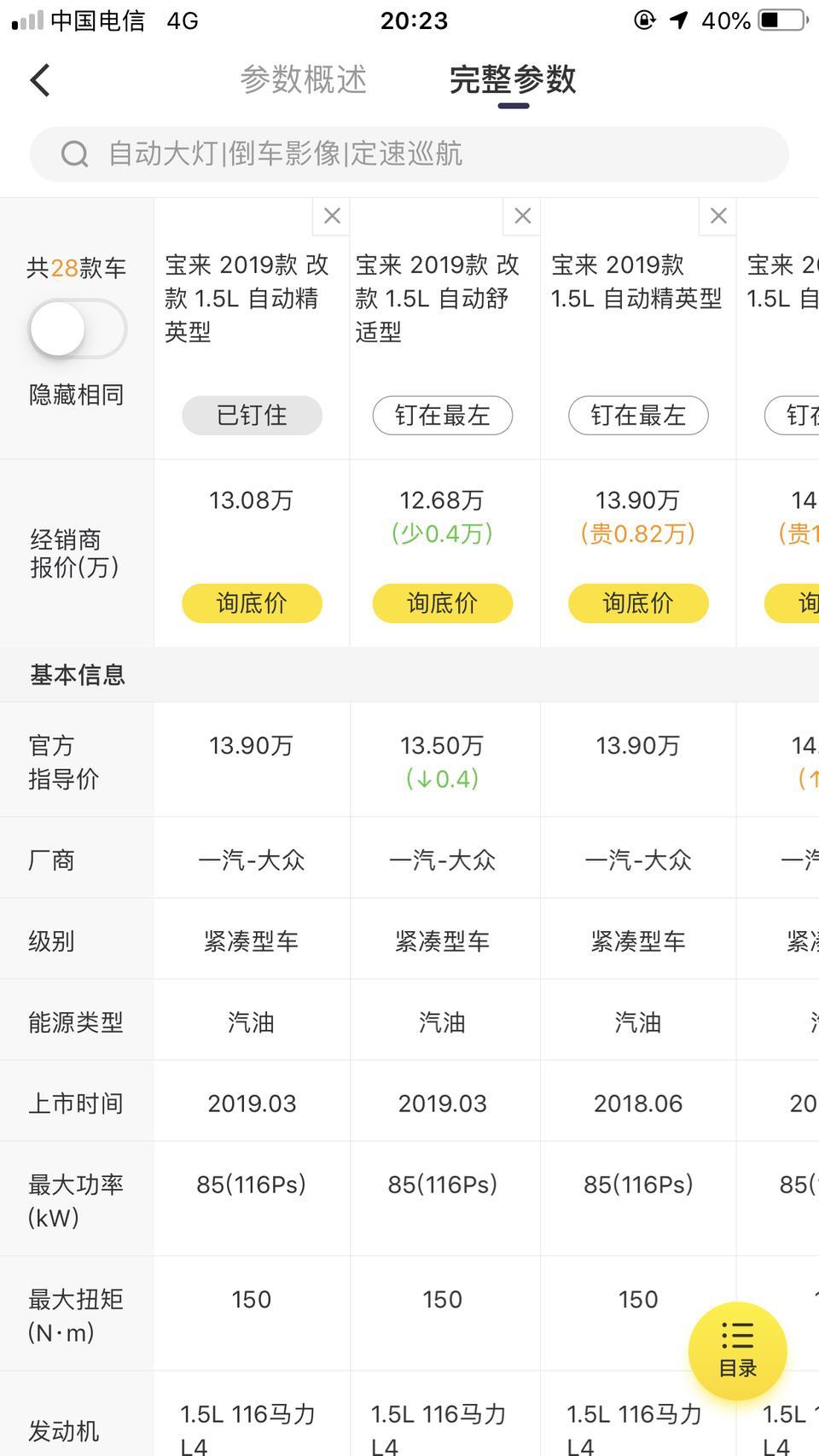Pin 2019款 1.5L 自动精英型 with 钉在最左
The image size is (819, 1456).
click(x=638, y=416)
